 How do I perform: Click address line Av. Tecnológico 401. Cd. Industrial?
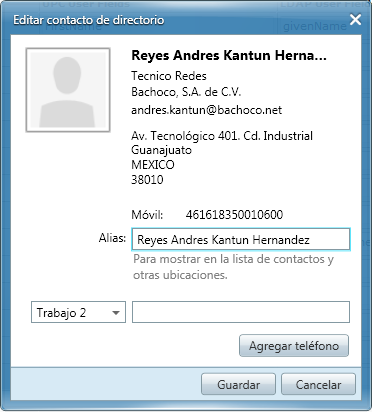click(222, 136)
